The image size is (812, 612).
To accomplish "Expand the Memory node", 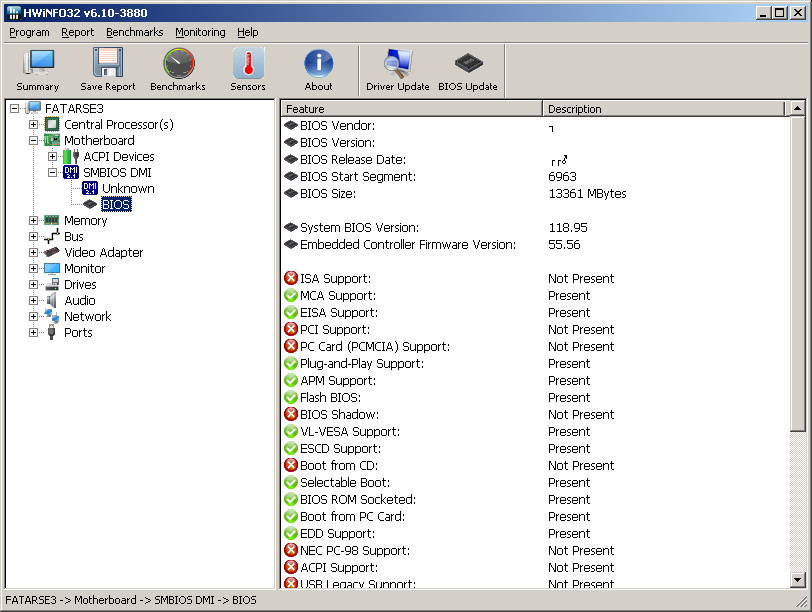I will click(34, 221).
